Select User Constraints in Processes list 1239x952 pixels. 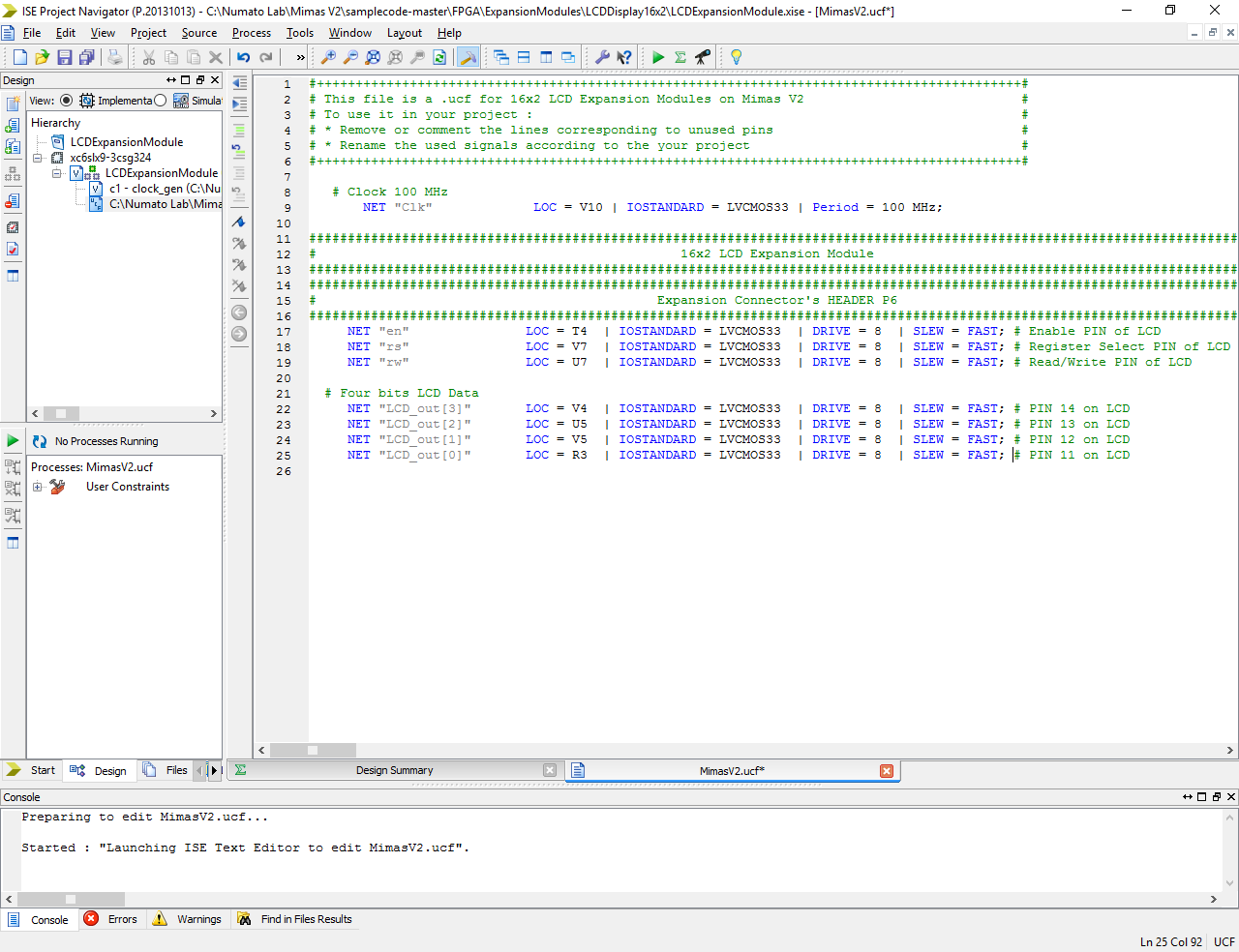128,487
